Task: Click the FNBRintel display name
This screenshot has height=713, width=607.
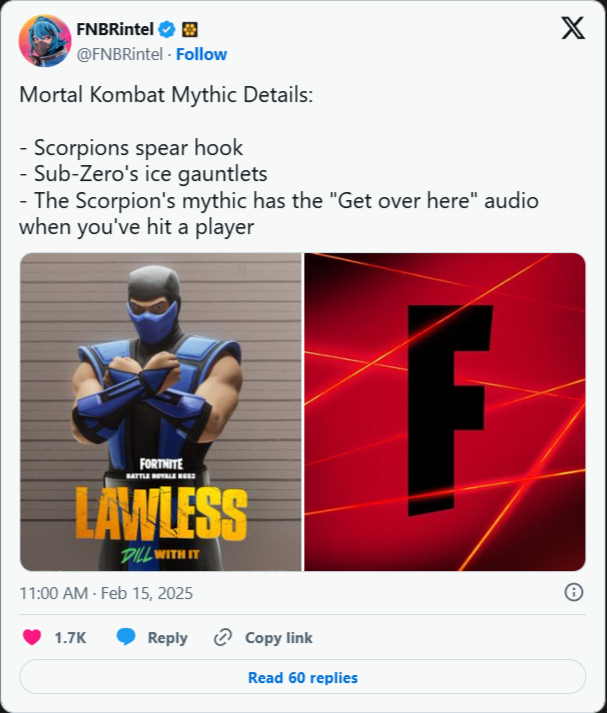Action: [115, 30]
